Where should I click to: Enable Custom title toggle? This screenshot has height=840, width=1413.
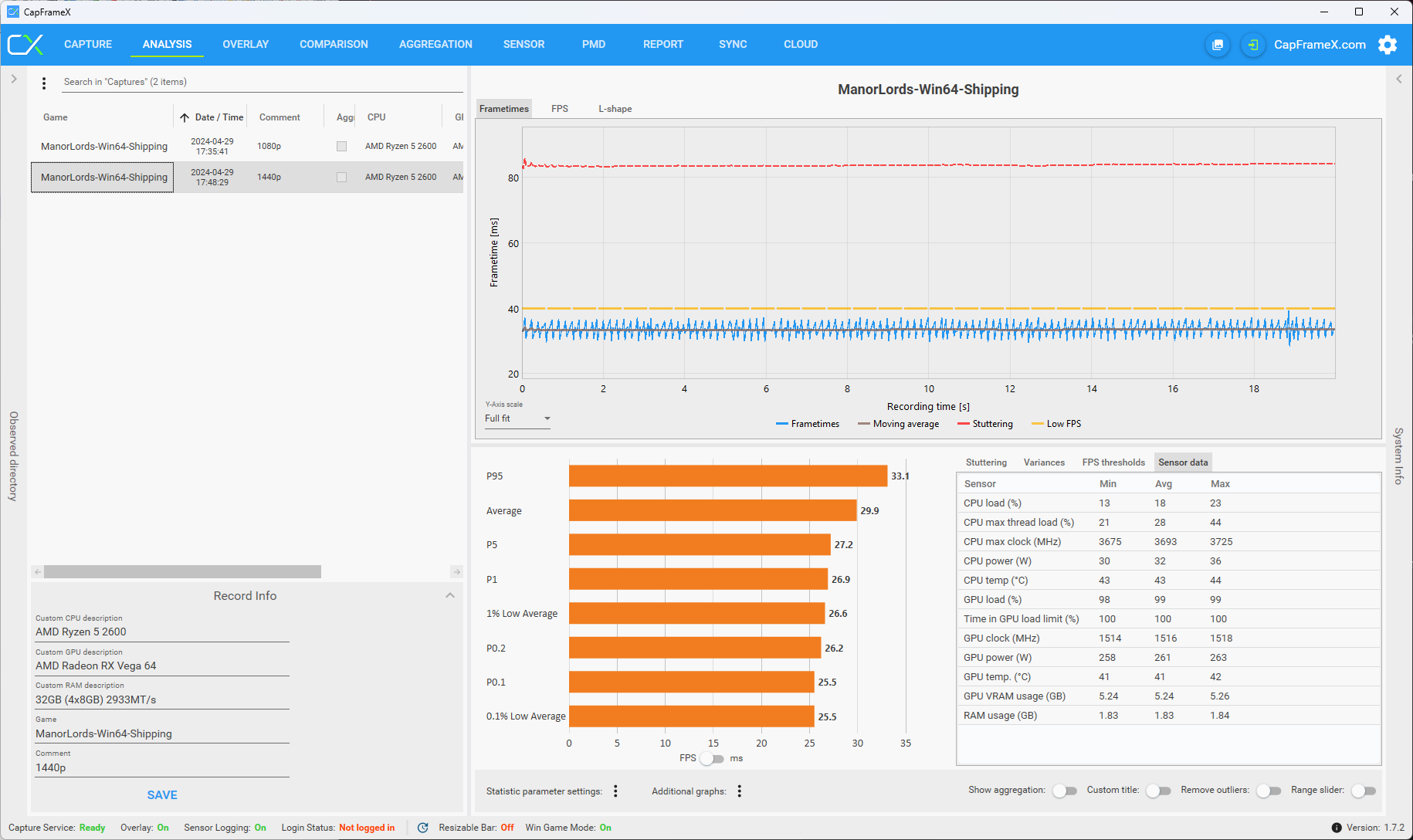click(1158, 791)
